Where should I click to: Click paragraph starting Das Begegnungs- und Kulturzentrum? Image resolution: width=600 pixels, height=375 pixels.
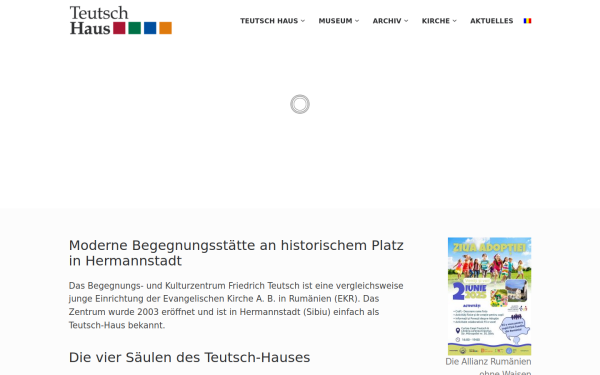[236, 305]
